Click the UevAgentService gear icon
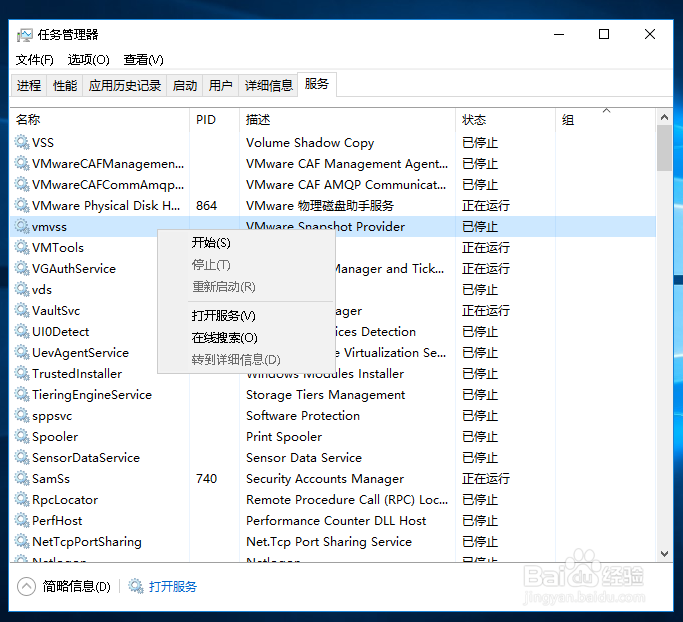This screenshot has width=683, height=622. pos(21,352)
